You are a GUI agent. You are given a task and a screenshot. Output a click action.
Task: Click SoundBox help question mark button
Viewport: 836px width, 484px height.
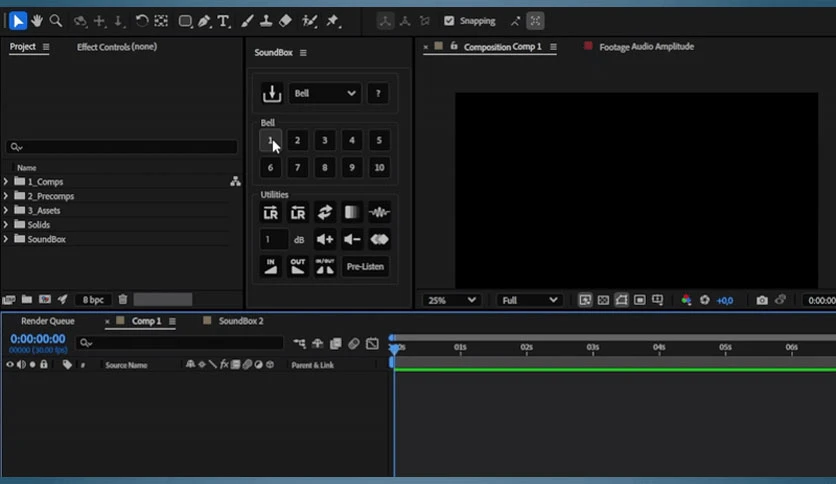(x=378, y=93)
